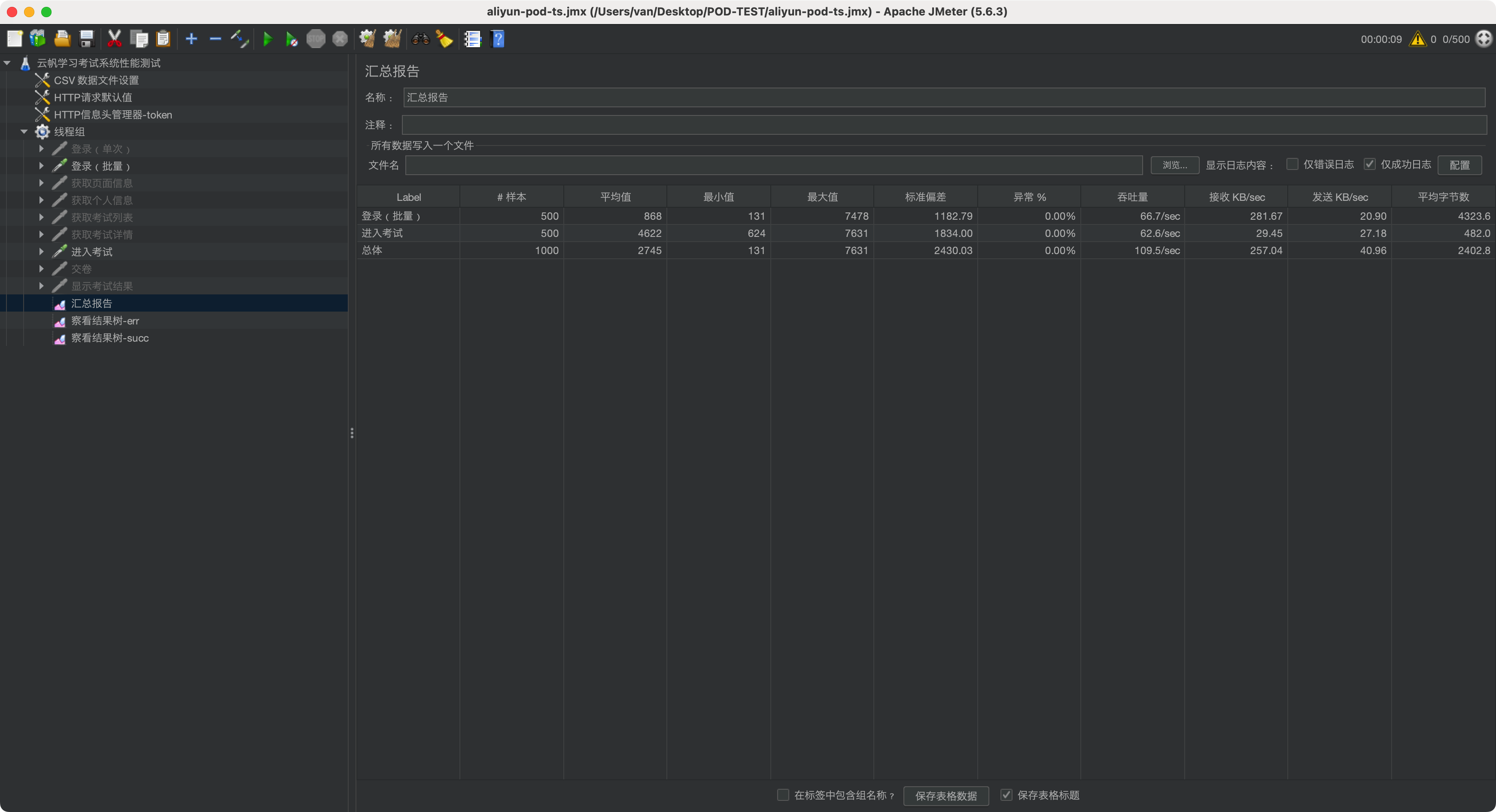Open Help with question mark icon
Viewport: 1496px width, 812px height.
point(498,39)
